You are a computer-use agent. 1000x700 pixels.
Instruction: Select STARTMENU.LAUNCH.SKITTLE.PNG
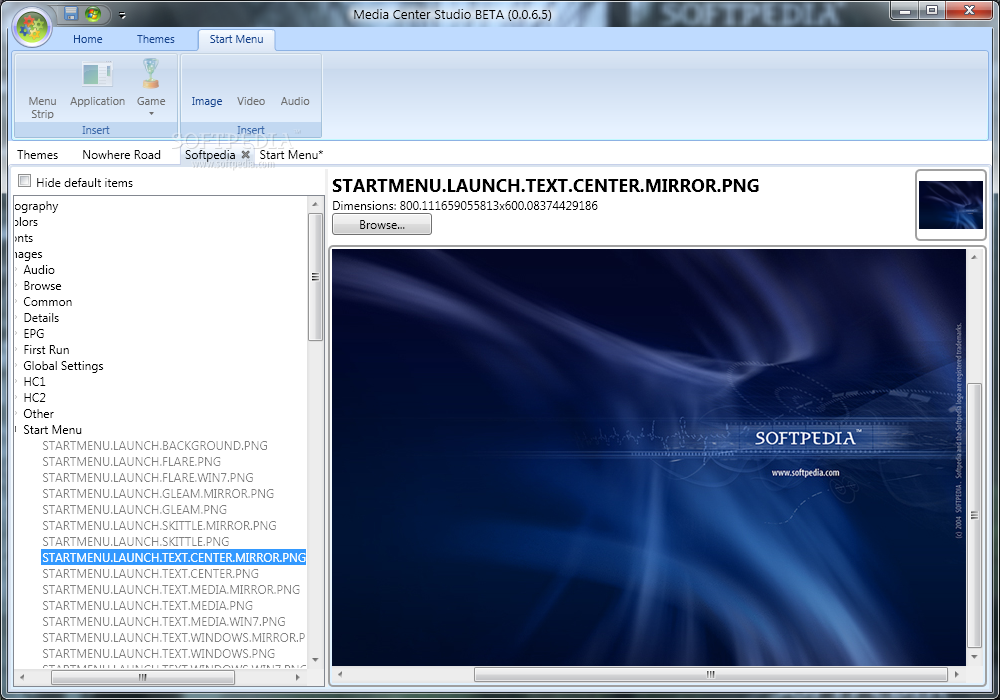click(136, 541)
